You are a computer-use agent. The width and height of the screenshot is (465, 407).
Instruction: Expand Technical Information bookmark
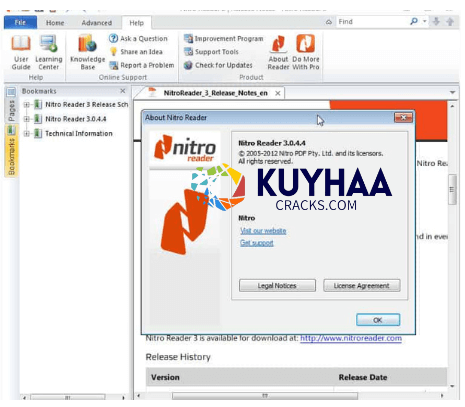(x=27, y=134)
